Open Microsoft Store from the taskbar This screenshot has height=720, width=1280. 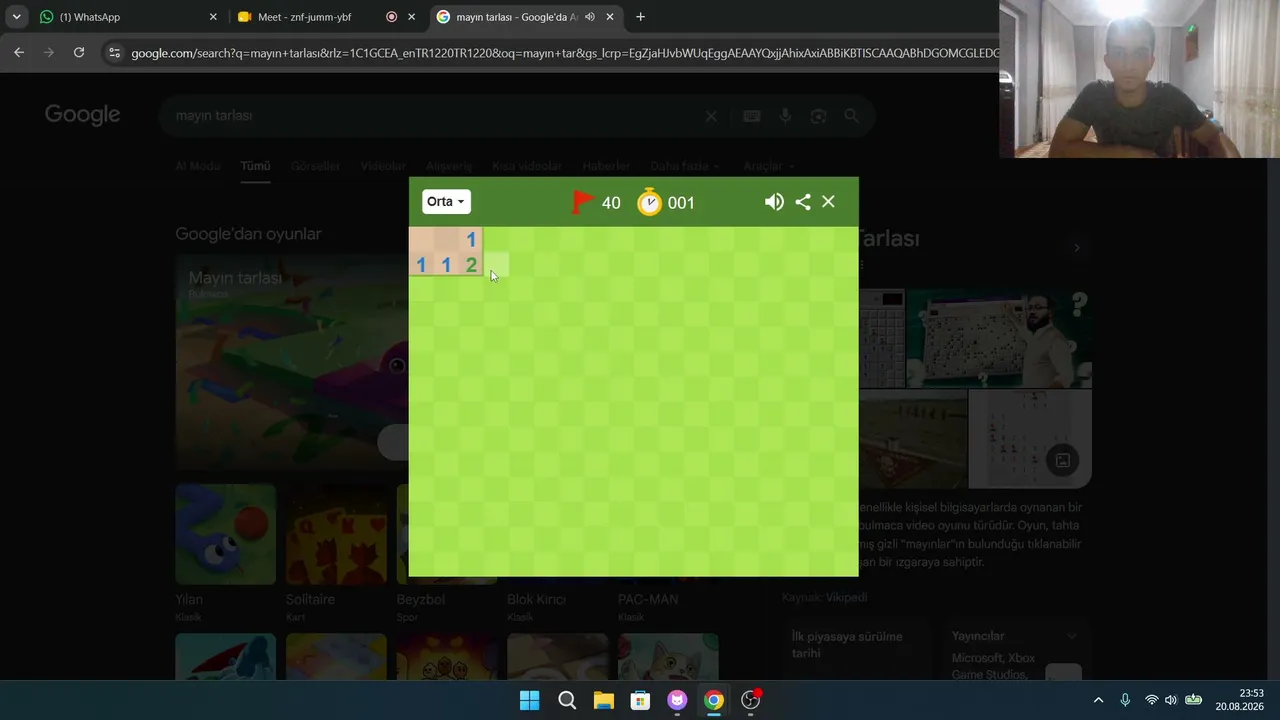click(x=640, y=700)
